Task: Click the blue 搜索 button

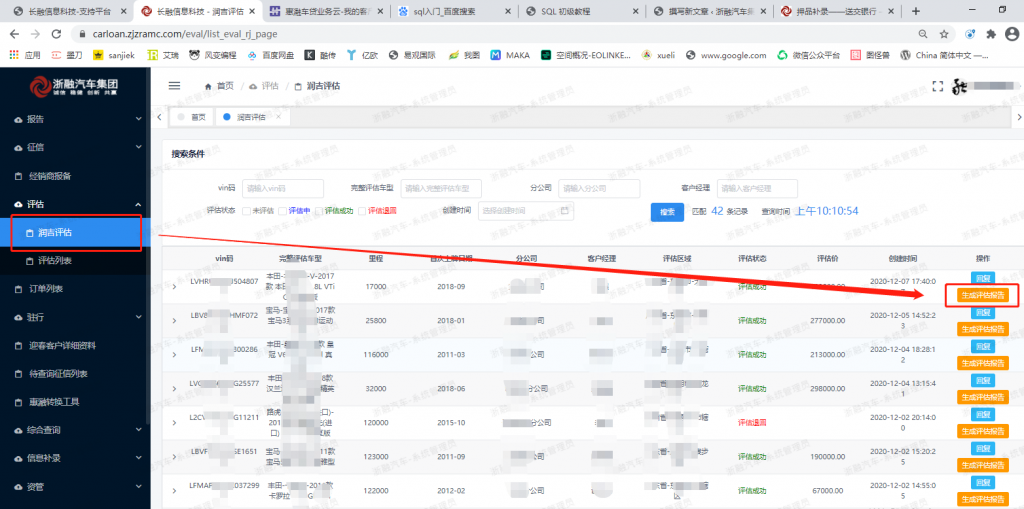Action: [x=667, y=212]
